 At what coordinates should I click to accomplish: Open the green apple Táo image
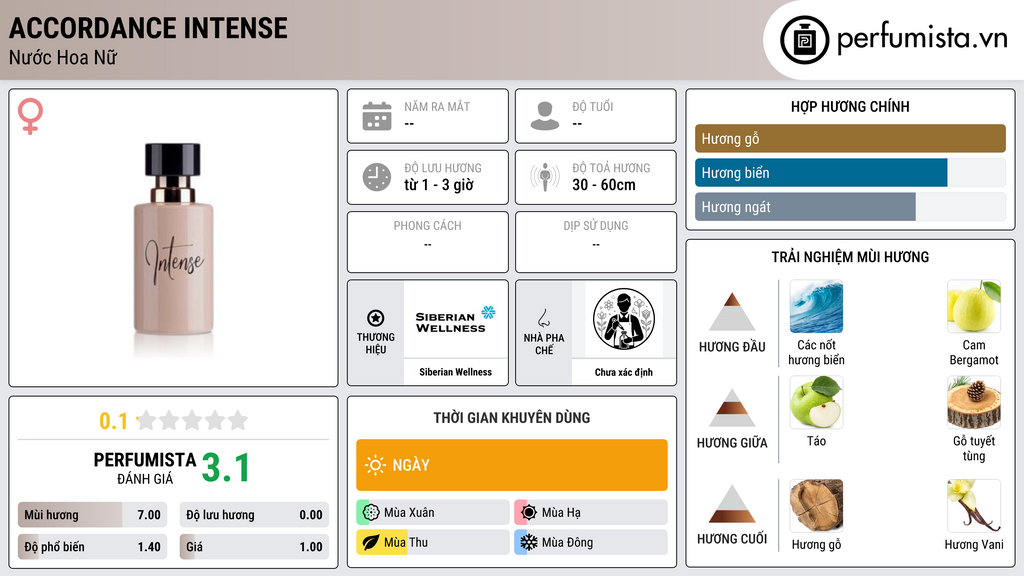coord(816,402)
